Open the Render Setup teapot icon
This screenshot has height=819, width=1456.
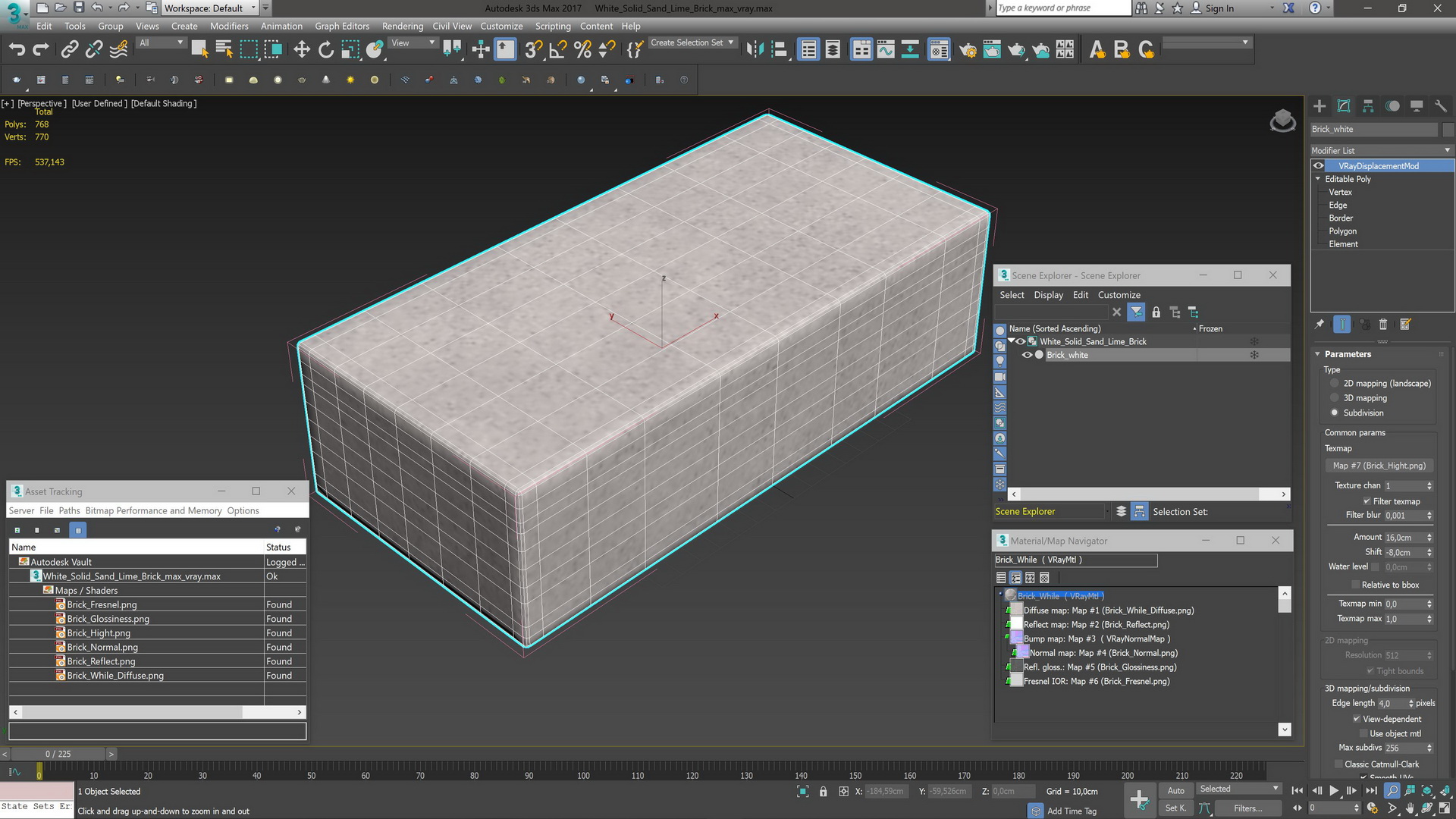[x=968, y=50]
